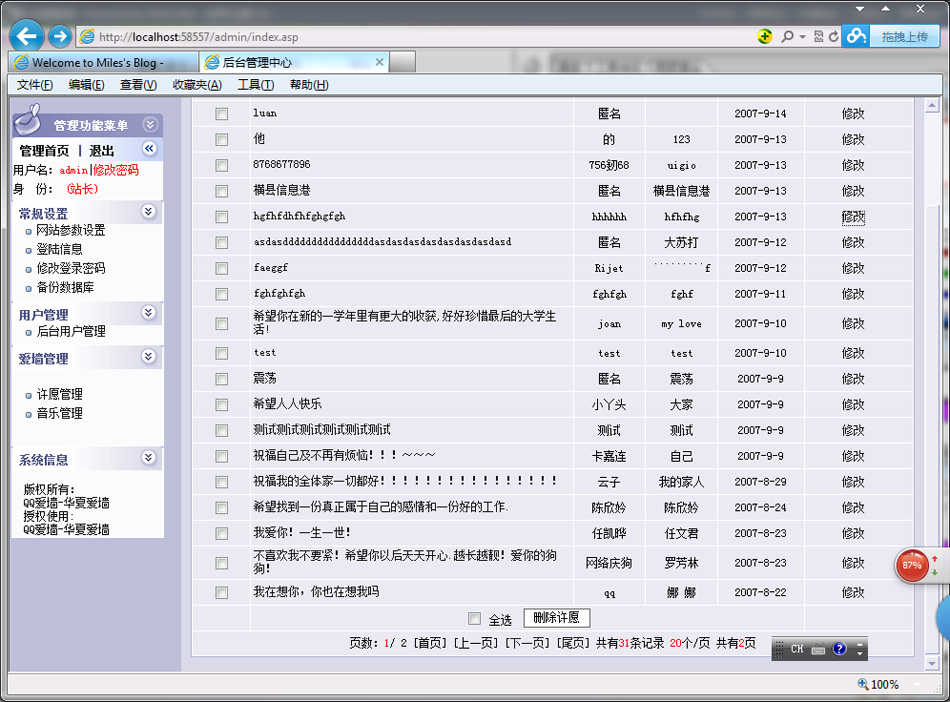Image resolution: width=950 pixels, height=702 pixels.
Task: Collapse the 管理功能菜单 panel chevron
Action: 150,125
